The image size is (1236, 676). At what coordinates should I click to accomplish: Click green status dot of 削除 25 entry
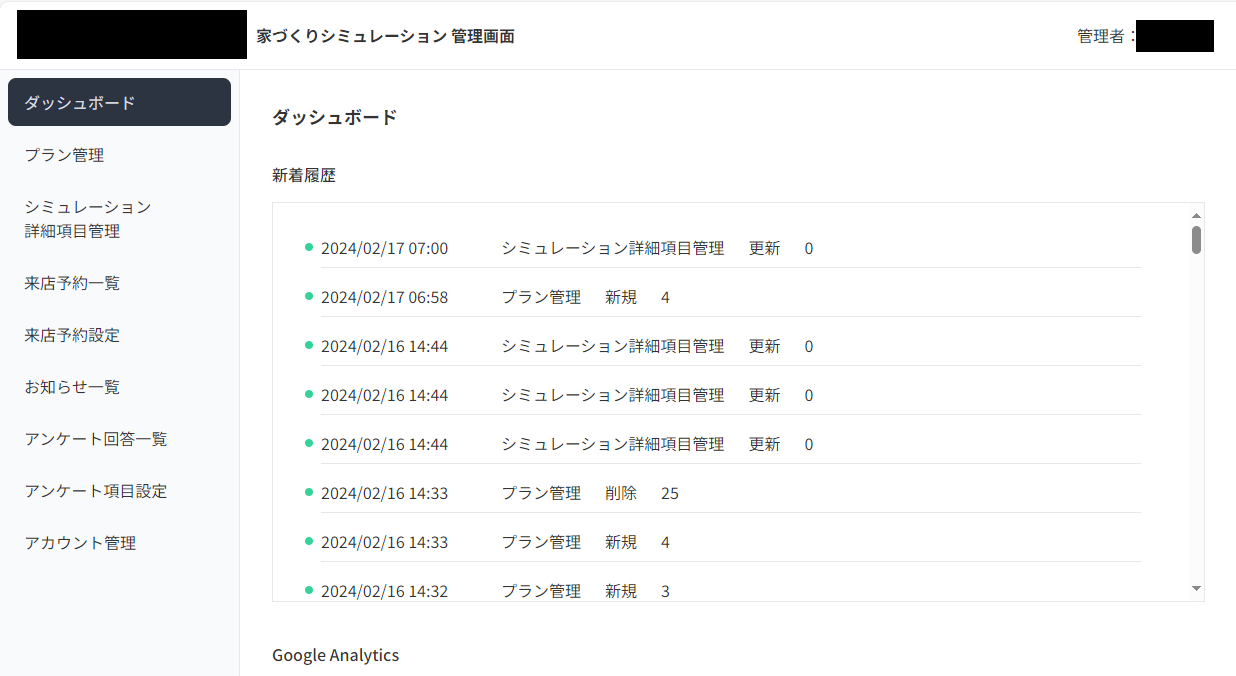(309, 492)
